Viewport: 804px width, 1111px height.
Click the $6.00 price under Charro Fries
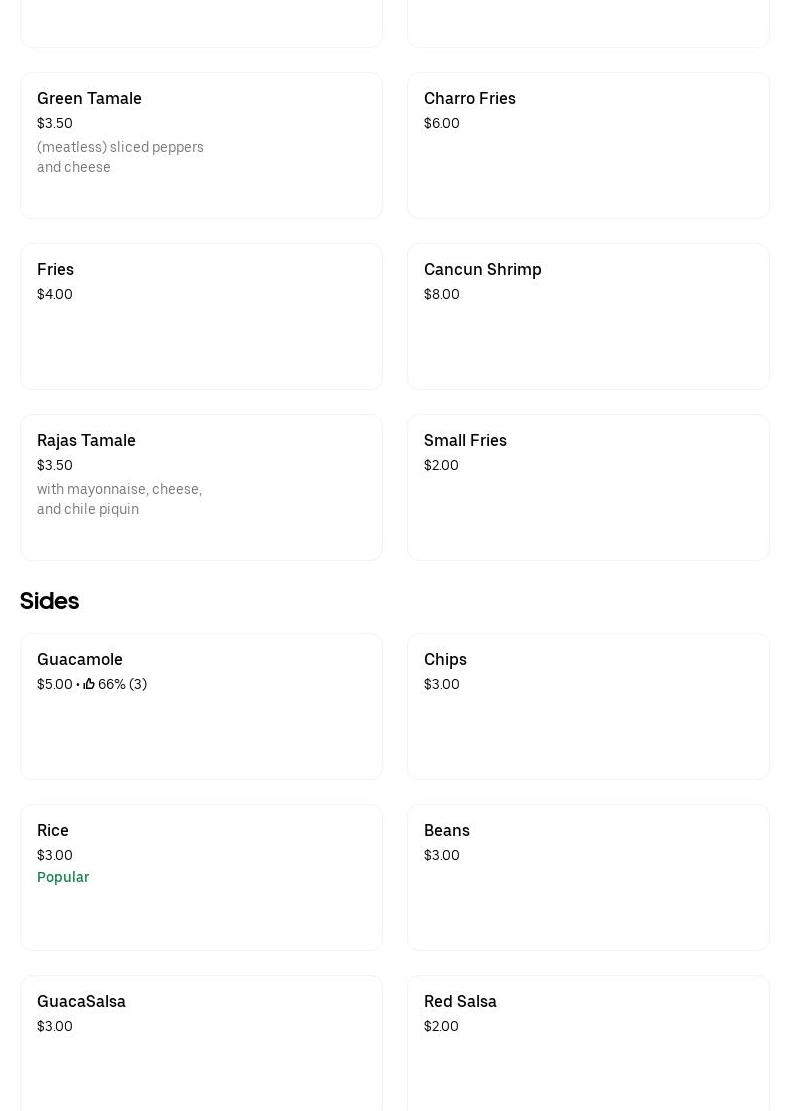point(441,123)
